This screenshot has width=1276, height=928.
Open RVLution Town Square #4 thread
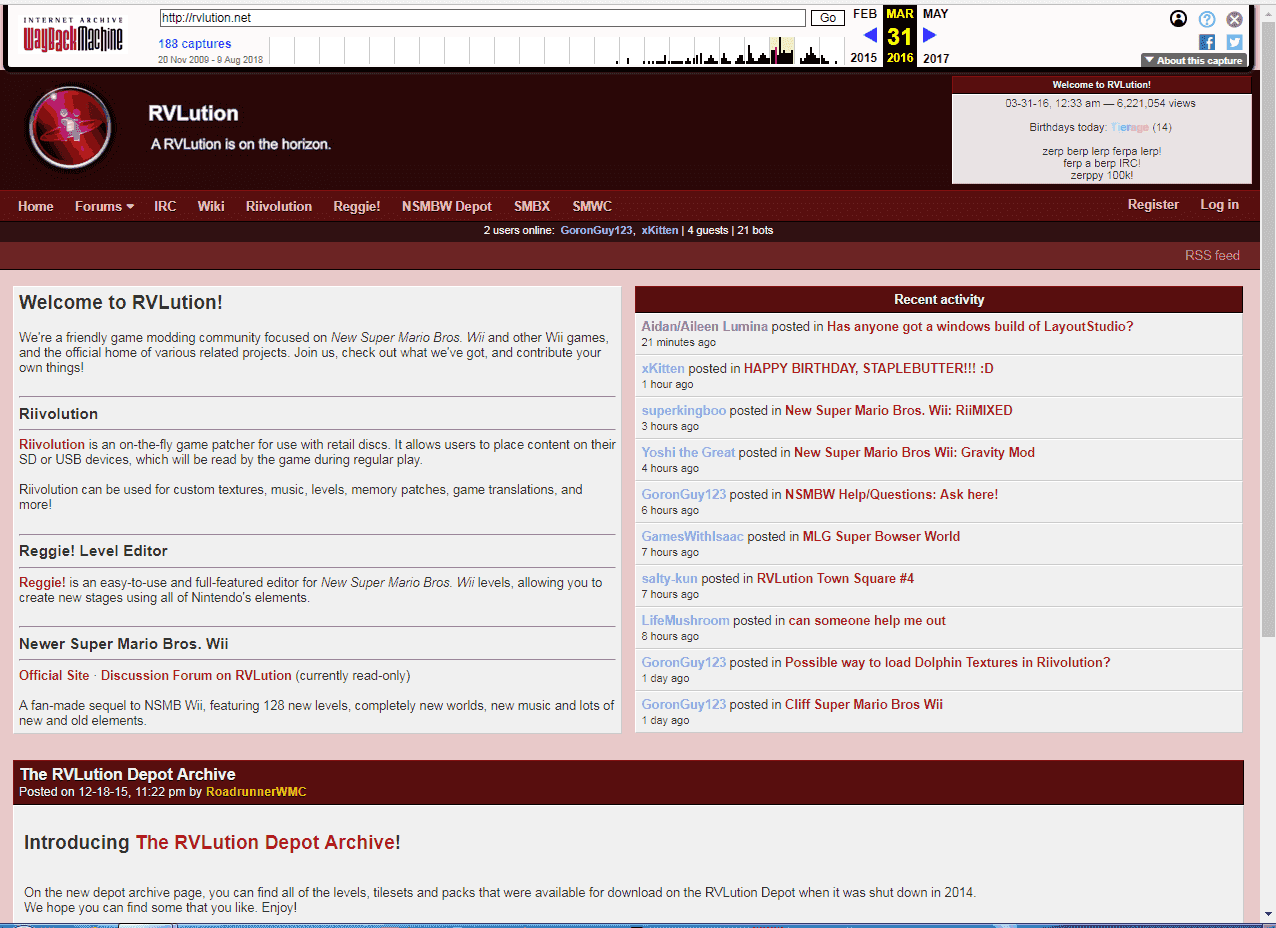point(835,578)
